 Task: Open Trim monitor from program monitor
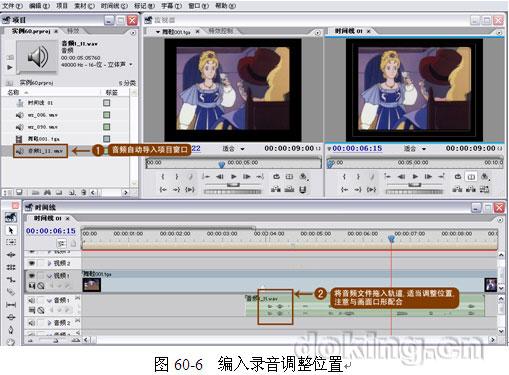tap(484, 189)
